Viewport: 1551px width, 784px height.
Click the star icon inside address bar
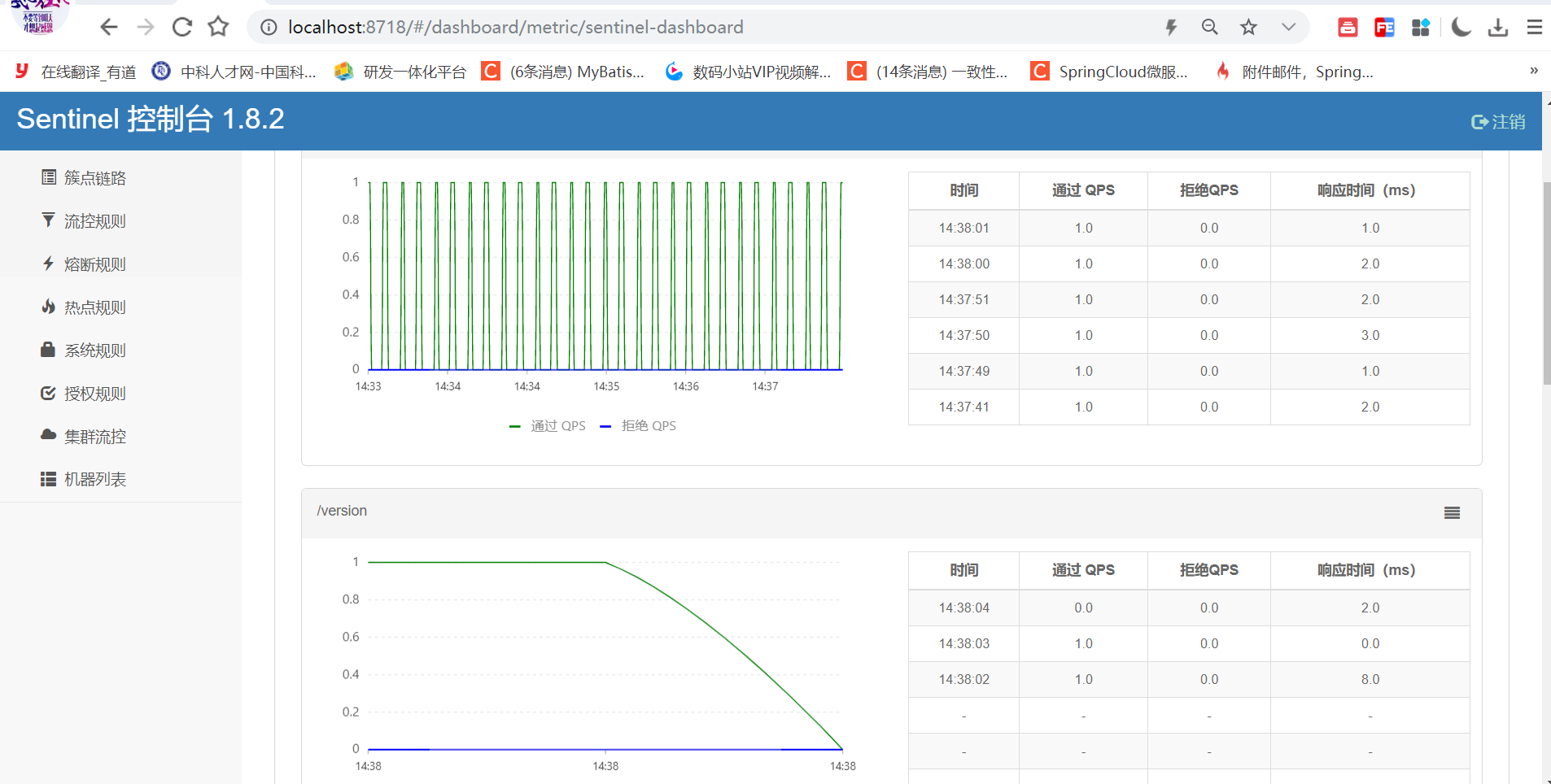click(x=1249, y=28)
